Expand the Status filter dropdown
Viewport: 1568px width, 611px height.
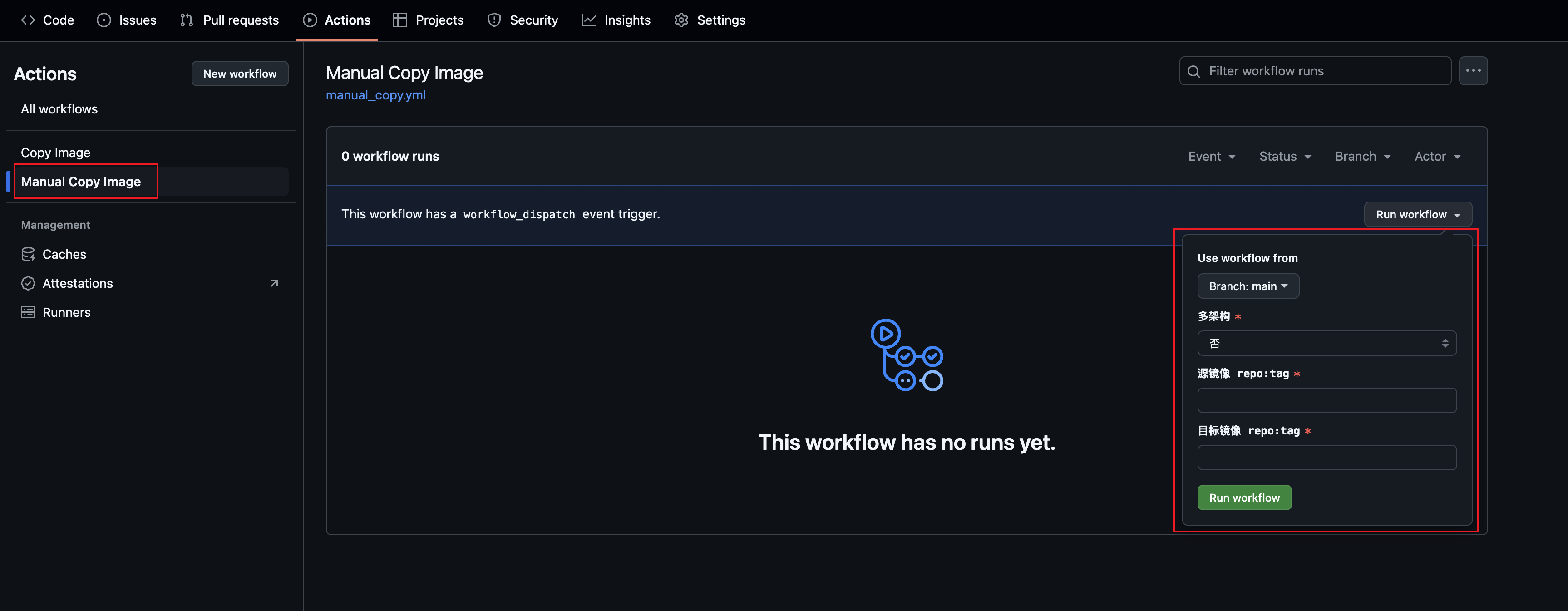click(x=1284, y=157)
